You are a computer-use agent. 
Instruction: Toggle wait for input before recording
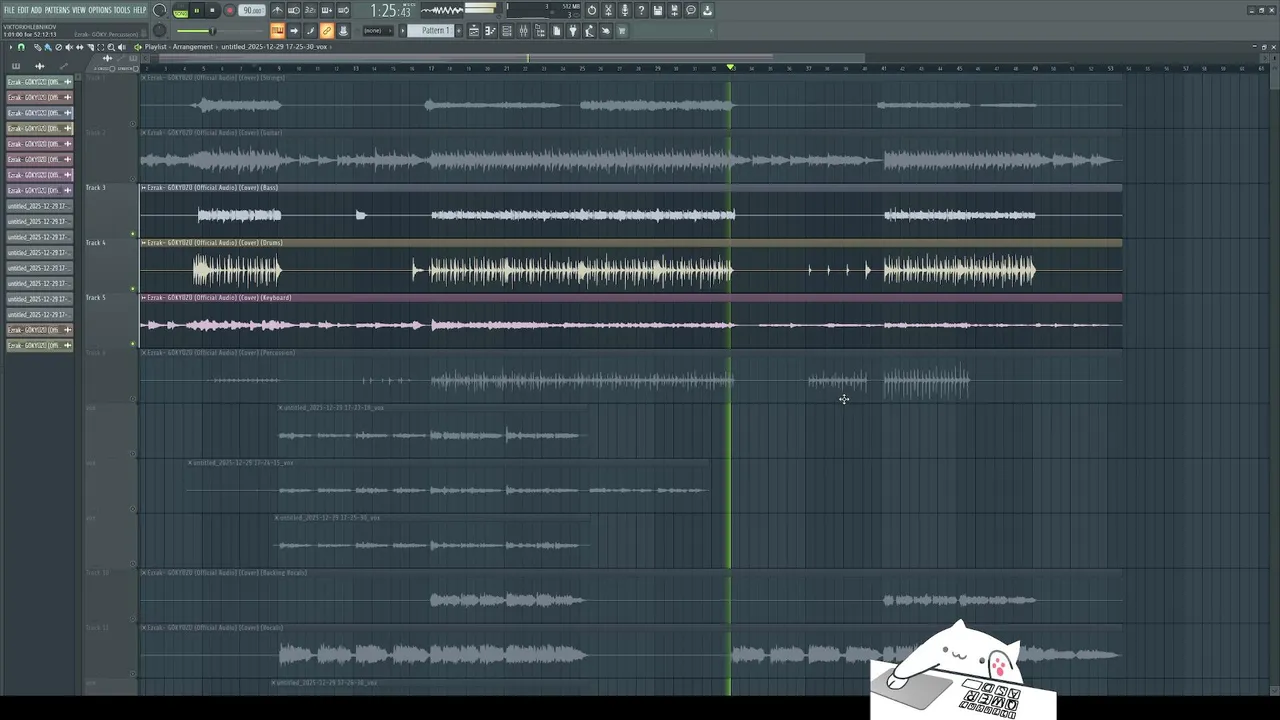click(294, 11)
